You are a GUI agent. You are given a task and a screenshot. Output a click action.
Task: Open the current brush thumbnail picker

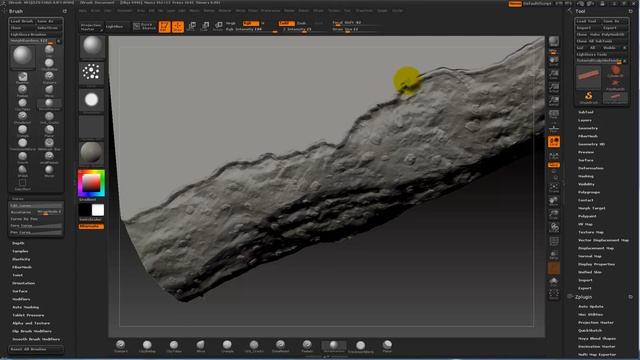pyautogui.click(x=92, y=47)
